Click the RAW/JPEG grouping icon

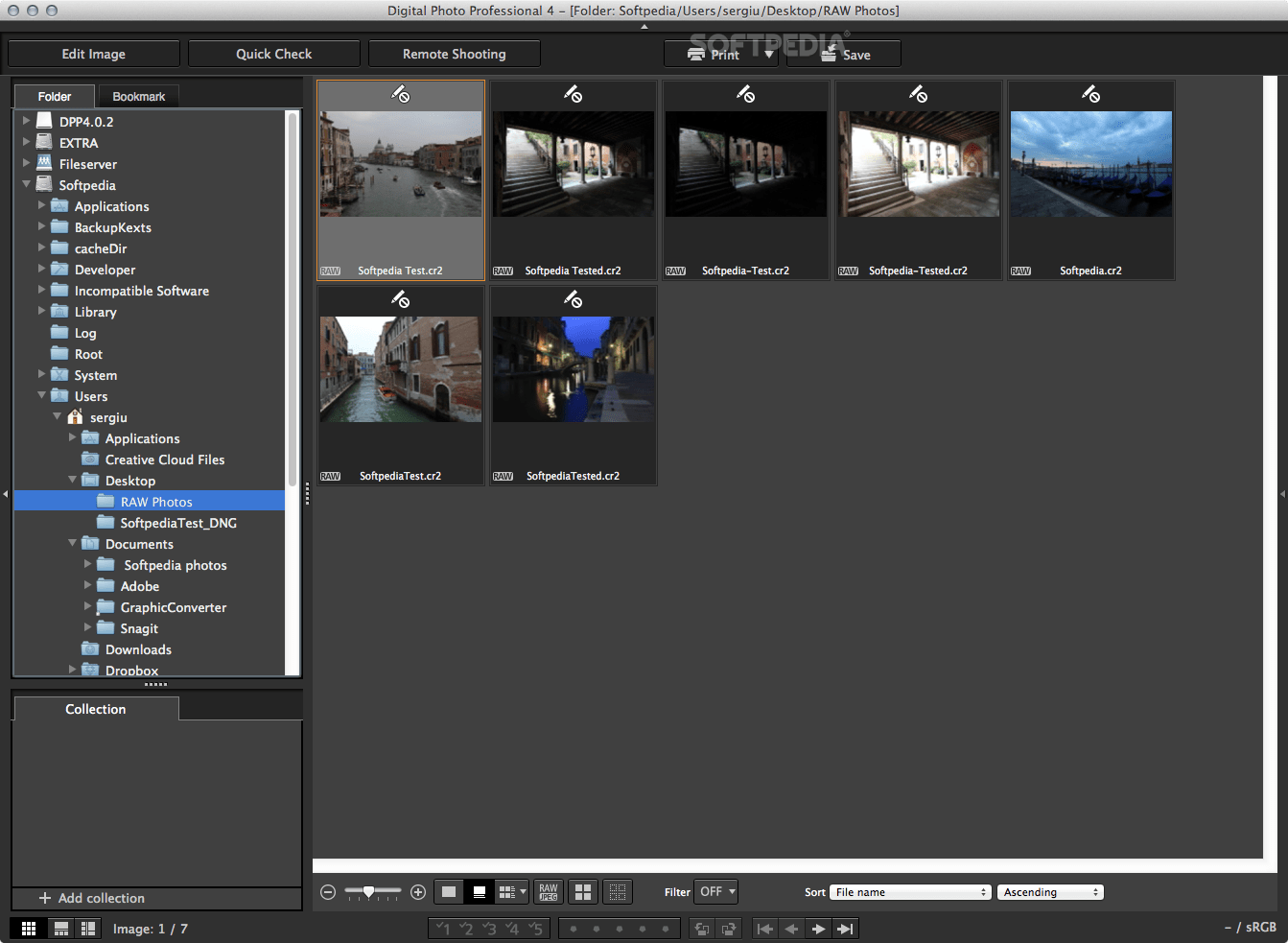pos(549,892)
